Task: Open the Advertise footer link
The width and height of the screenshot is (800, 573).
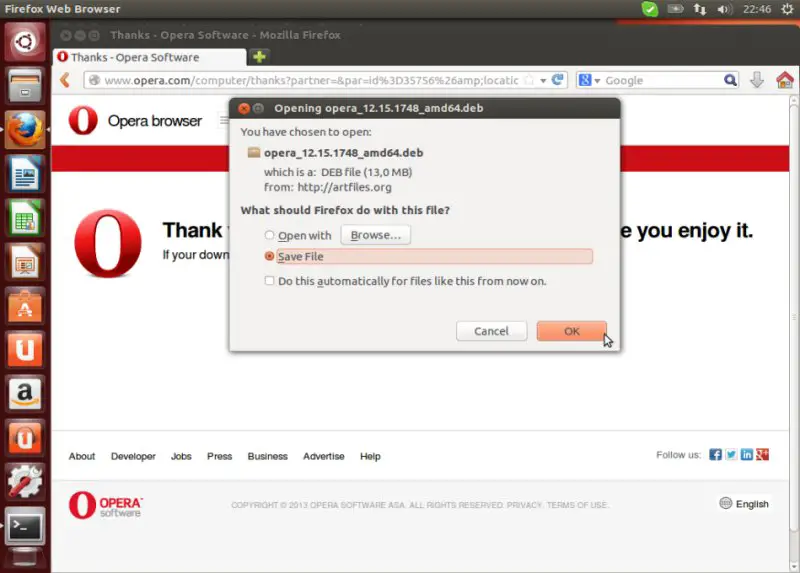Action: coord(323,456)
